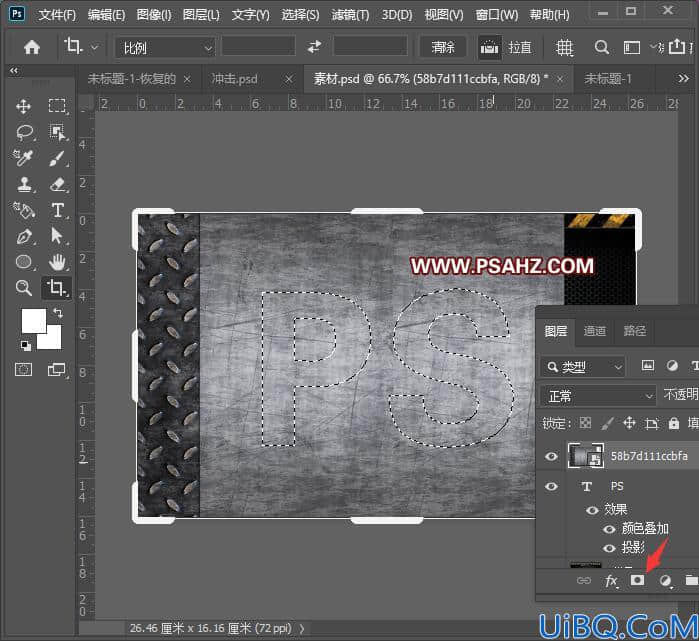
Task: Go to the Home screen
Action: 32,47
